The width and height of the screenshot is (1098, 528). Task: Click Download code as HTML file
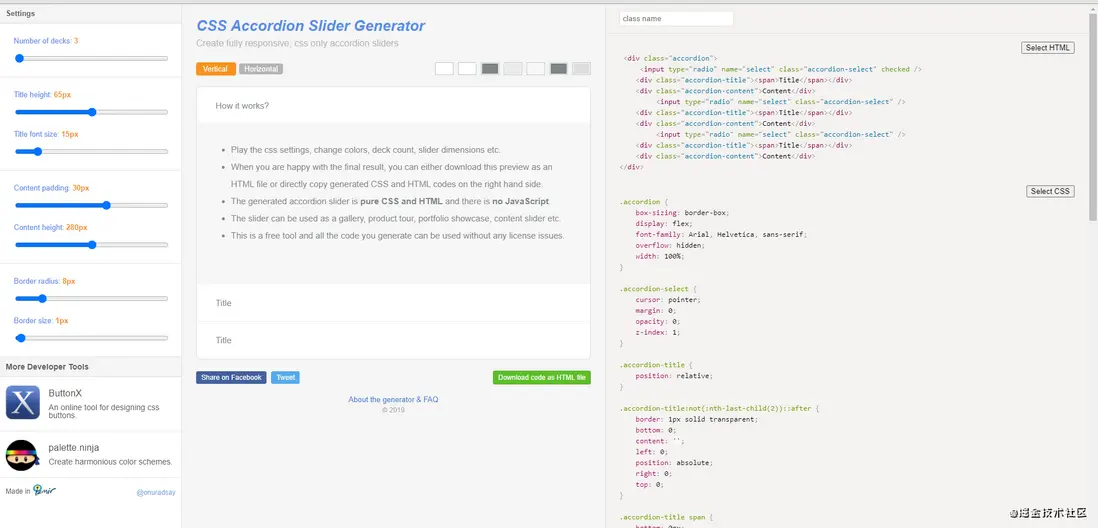click(x=541, y=378)
